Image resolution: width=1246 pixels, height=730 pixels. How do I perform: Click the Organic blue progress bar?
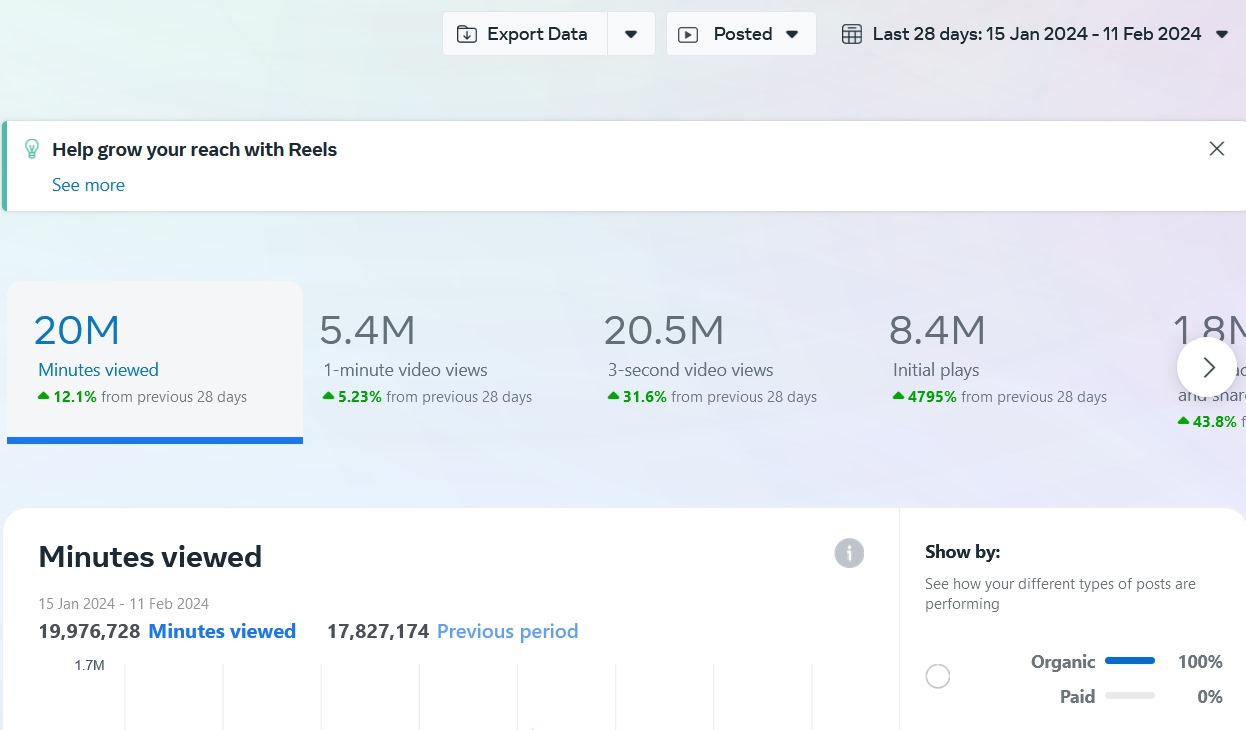[x=1129, y=661]
